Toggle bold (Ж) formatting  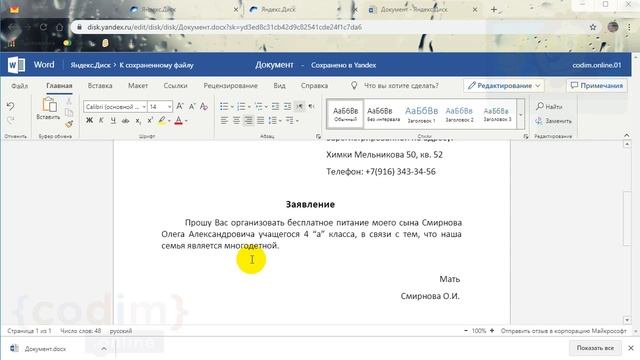coord(89,120)
